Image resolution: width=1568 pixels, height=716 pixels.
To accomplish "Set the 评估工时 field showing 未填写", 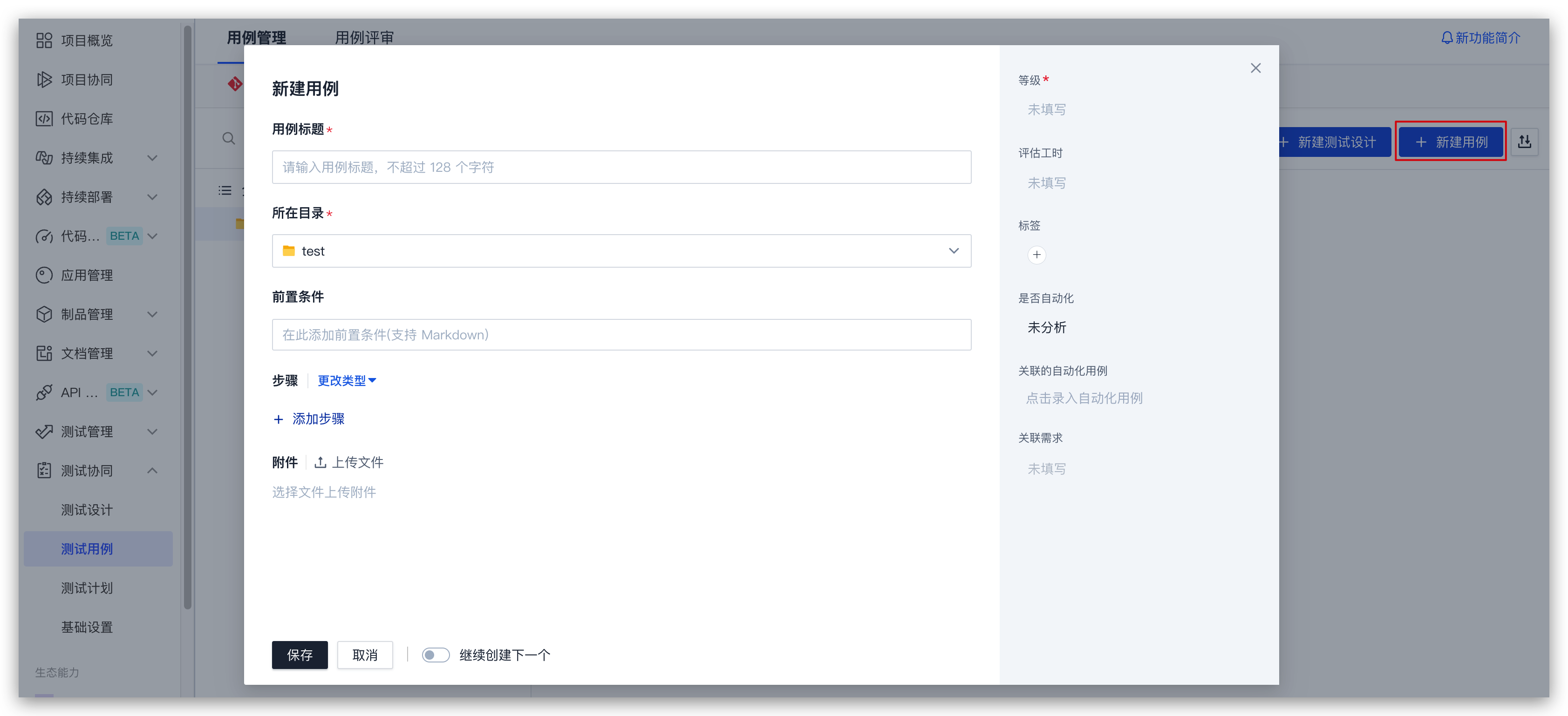I will [x=1046, y=183].
